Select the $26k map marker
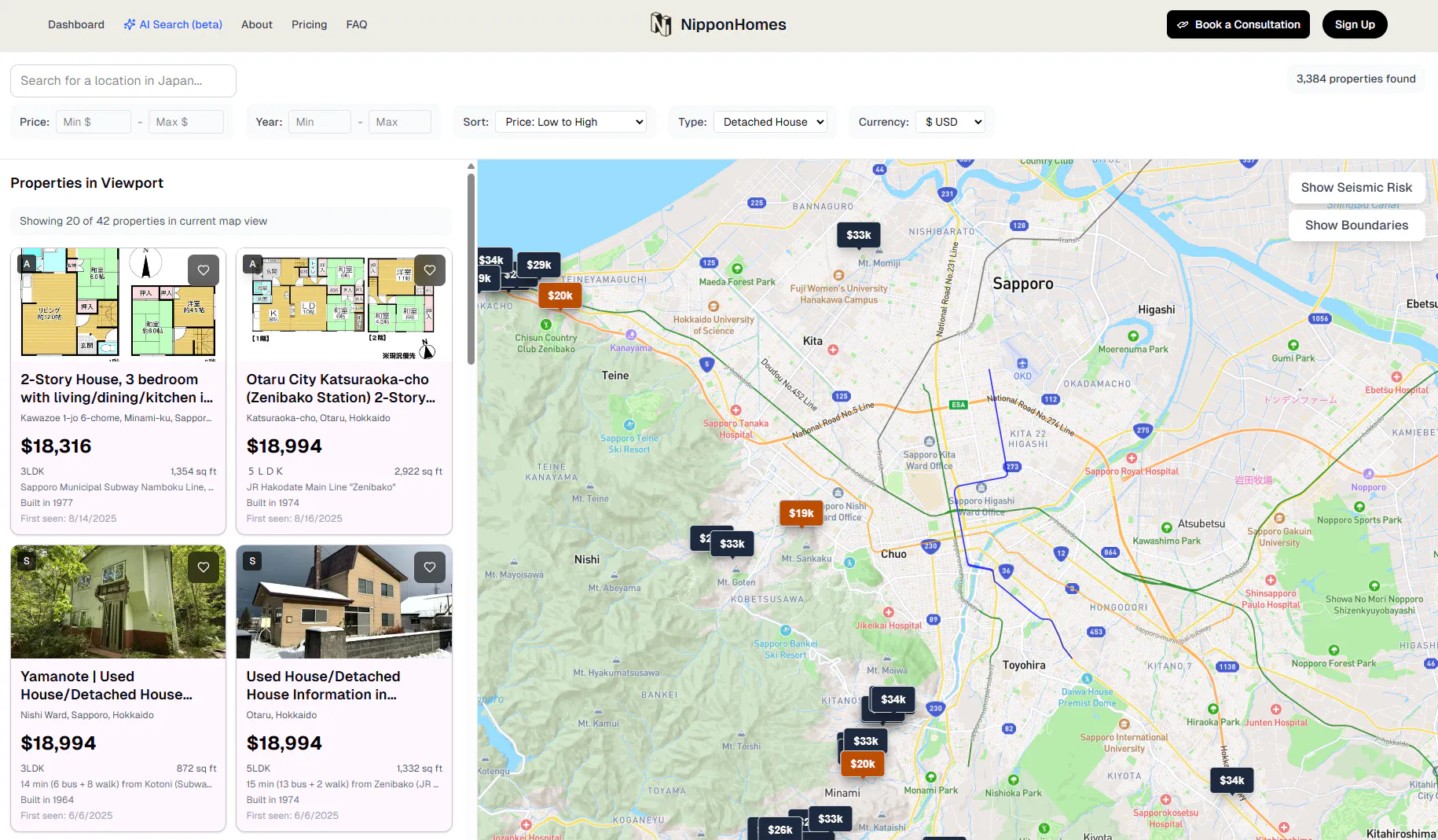This screenshot has height=840, width=1438. (780, 830)
